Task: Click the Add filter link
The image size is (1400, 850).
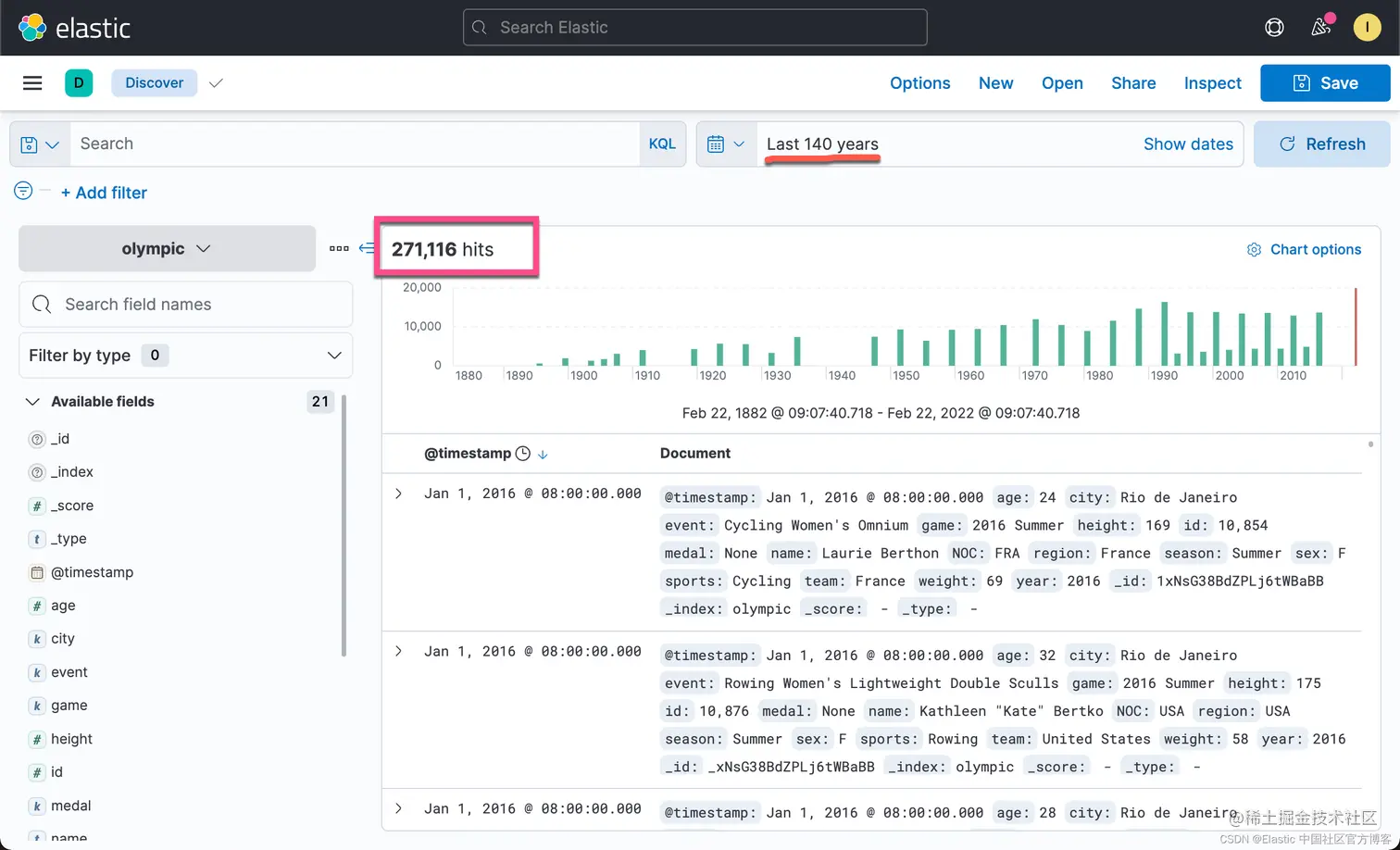Action: 104,193
